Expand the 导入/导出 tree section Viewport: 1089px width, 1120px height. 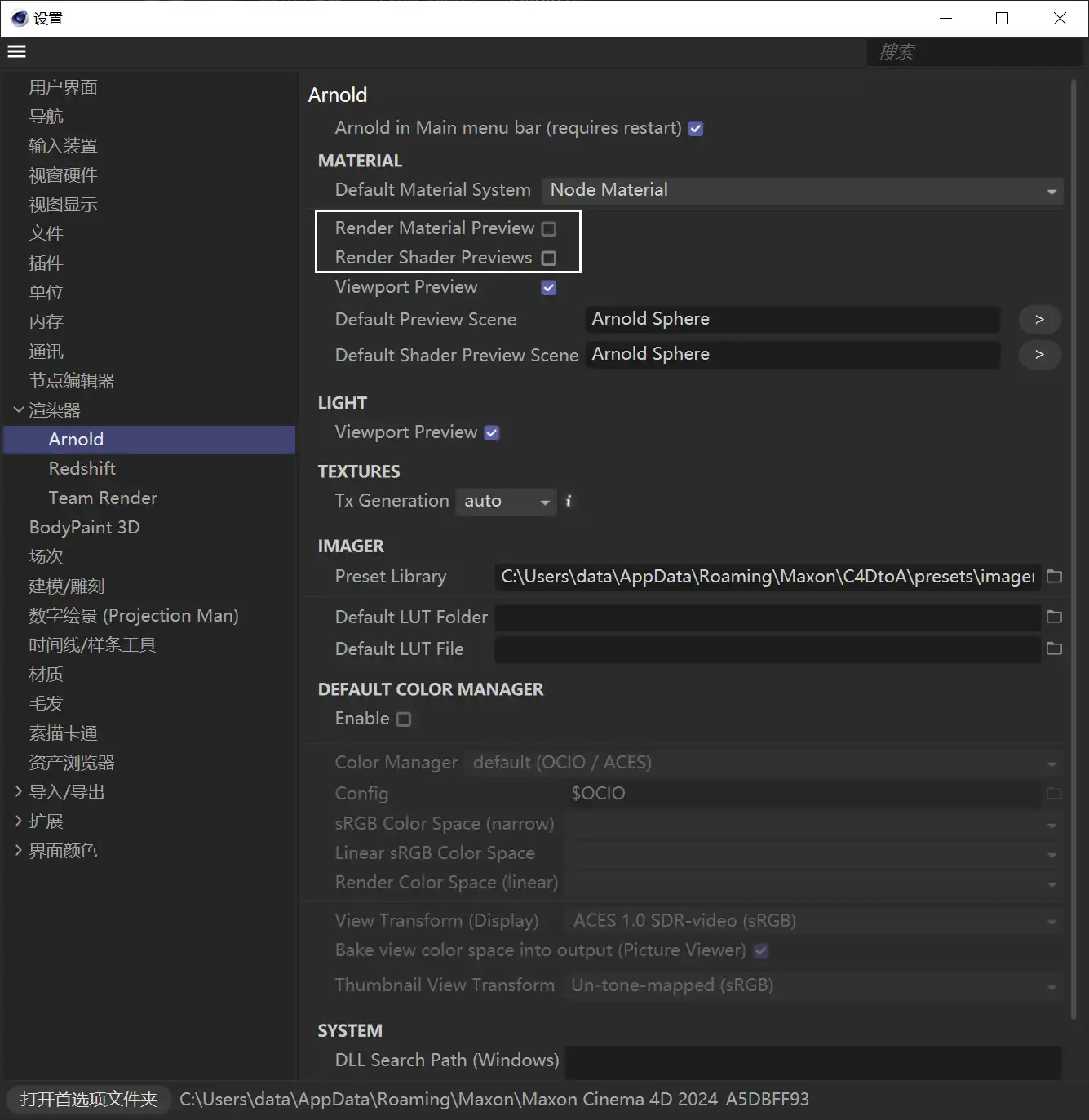click(x=18, y=791)
